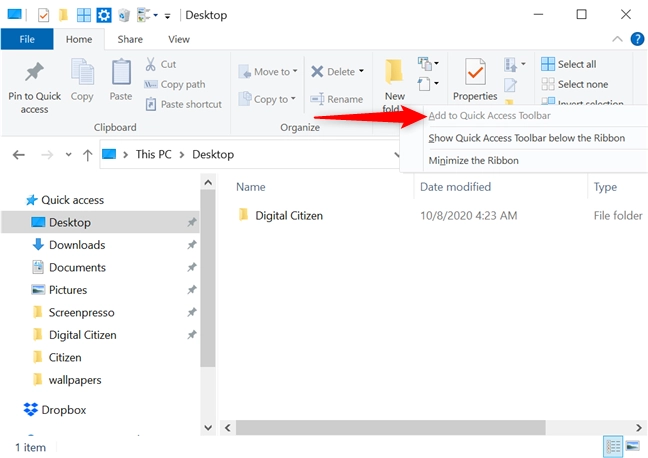Click the Copy button in the ribbon
The height and width of the screenshot is (458, 648).
tap(82, 80)
